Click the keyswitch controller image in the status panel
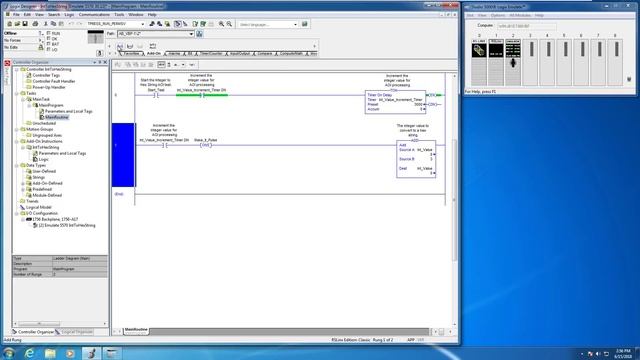 click(96, 37)
